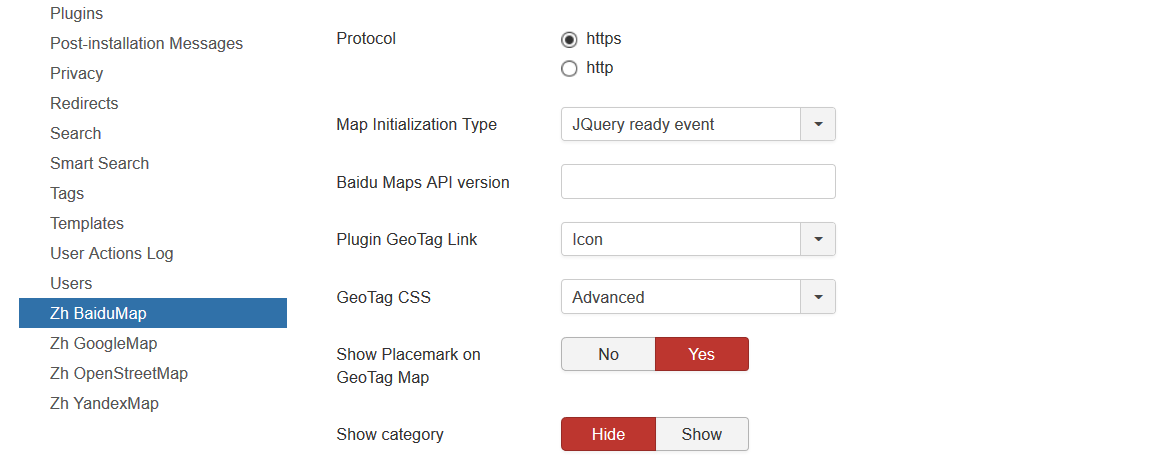1174x474 pixels.
Task: Set Show category to Hide
Action: [608, 434]
